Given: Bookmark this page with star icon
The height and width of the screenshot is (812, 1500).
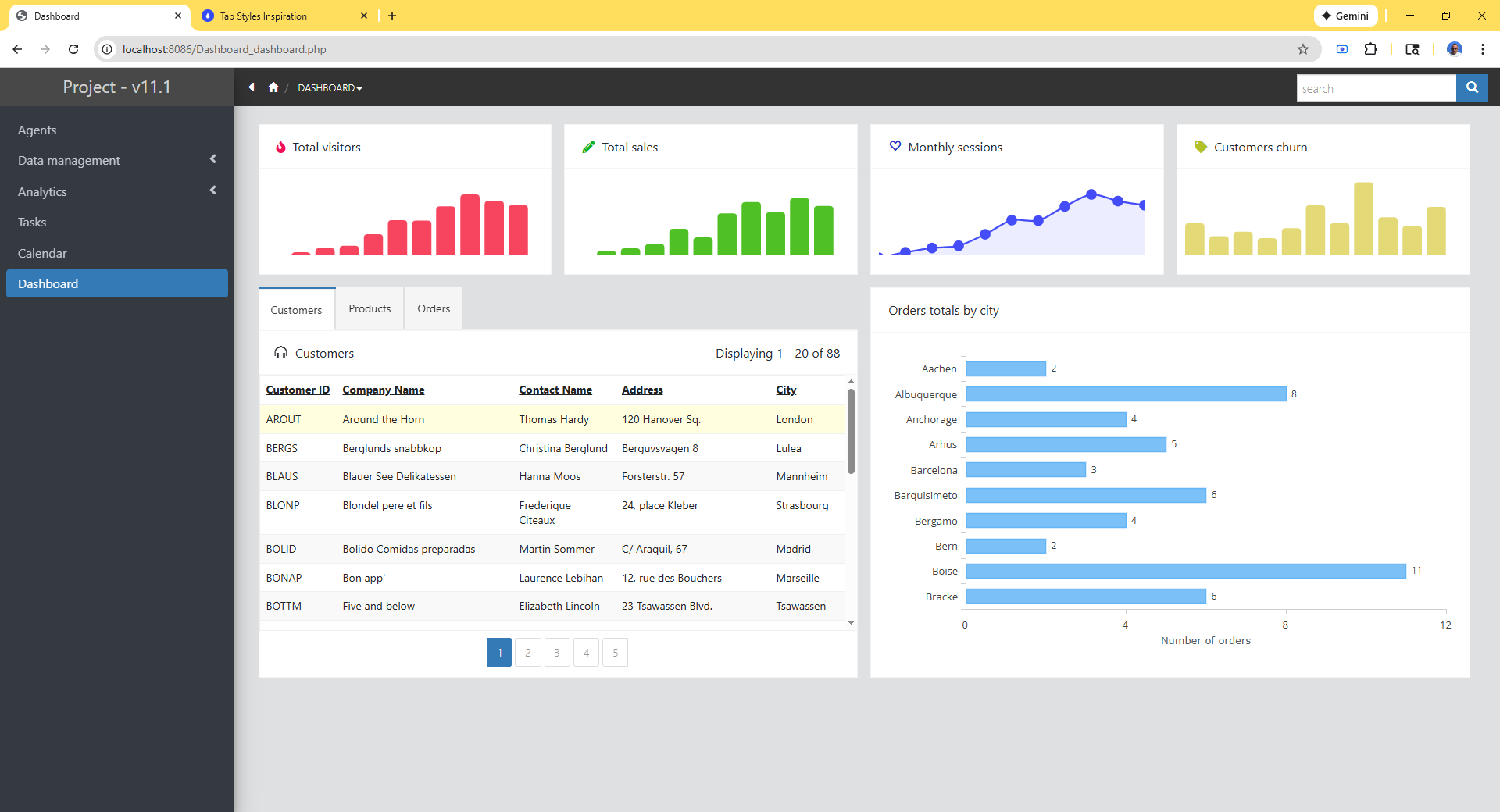Looking at the screenshot, I should pyautogui.click(x=1303, y=49).
